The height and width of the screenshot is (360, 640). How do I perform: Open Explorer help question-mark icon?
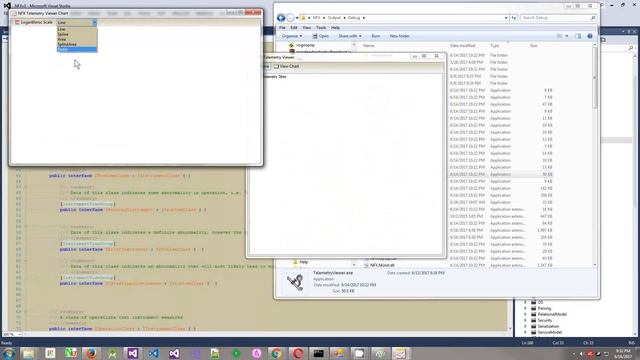(590, 36)
